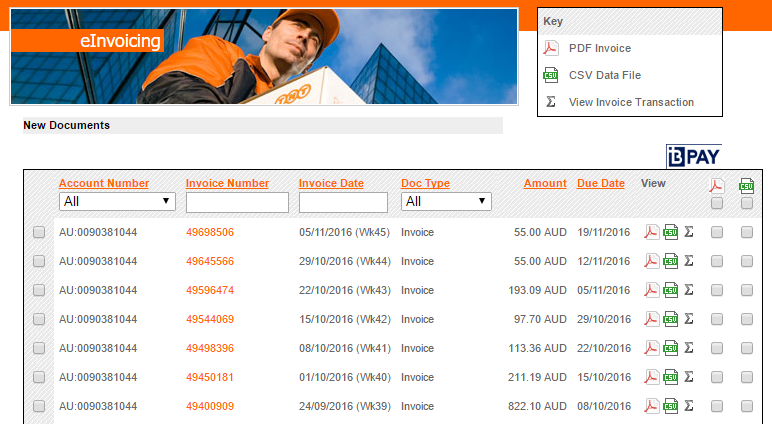Download CSV for invoice 49544069
This screenshot has width=772, height=424.
[x=671, y=319]
